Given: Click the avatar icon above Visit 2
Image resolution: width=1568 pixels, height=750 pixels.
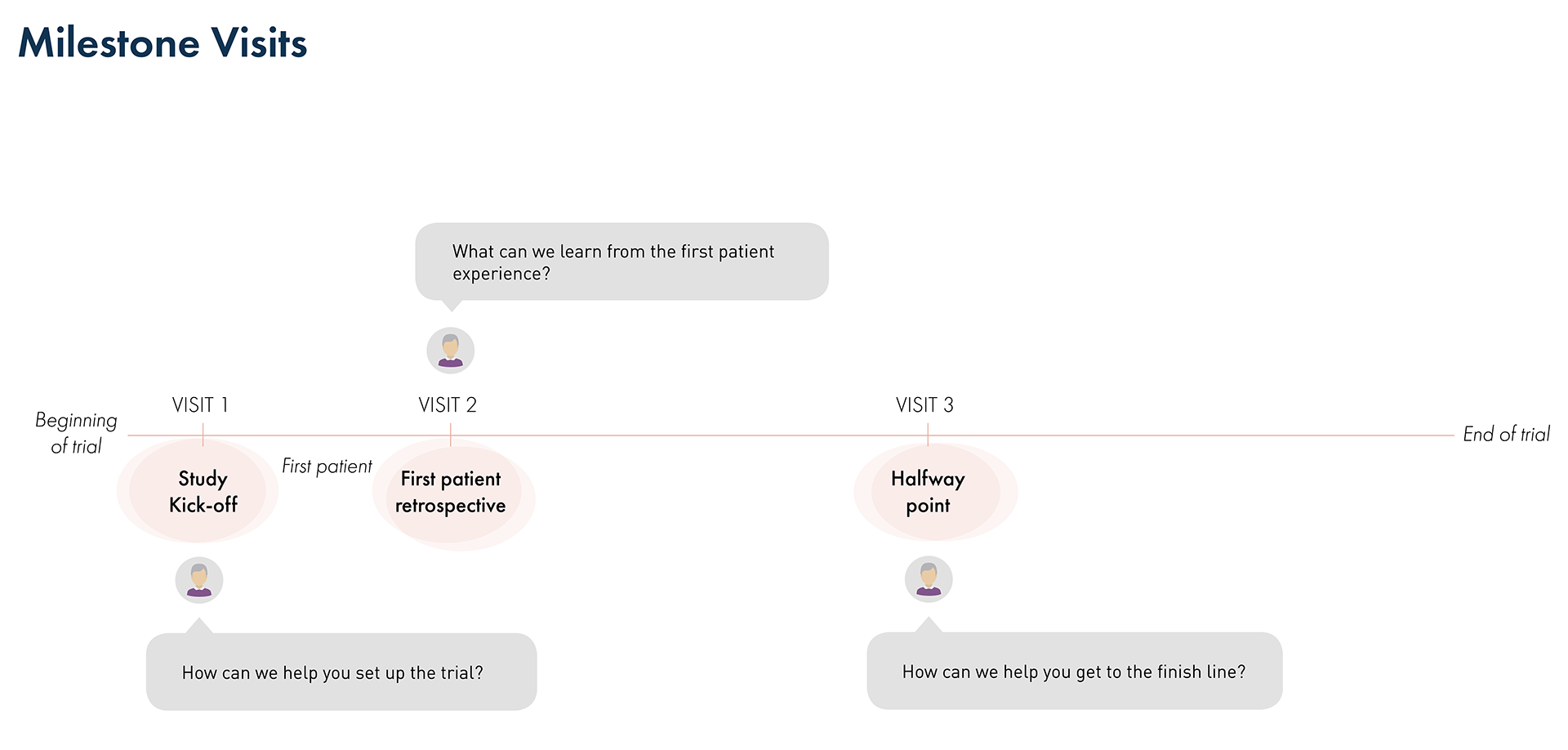Looking at the screenshot, I should tap(451, 350).
